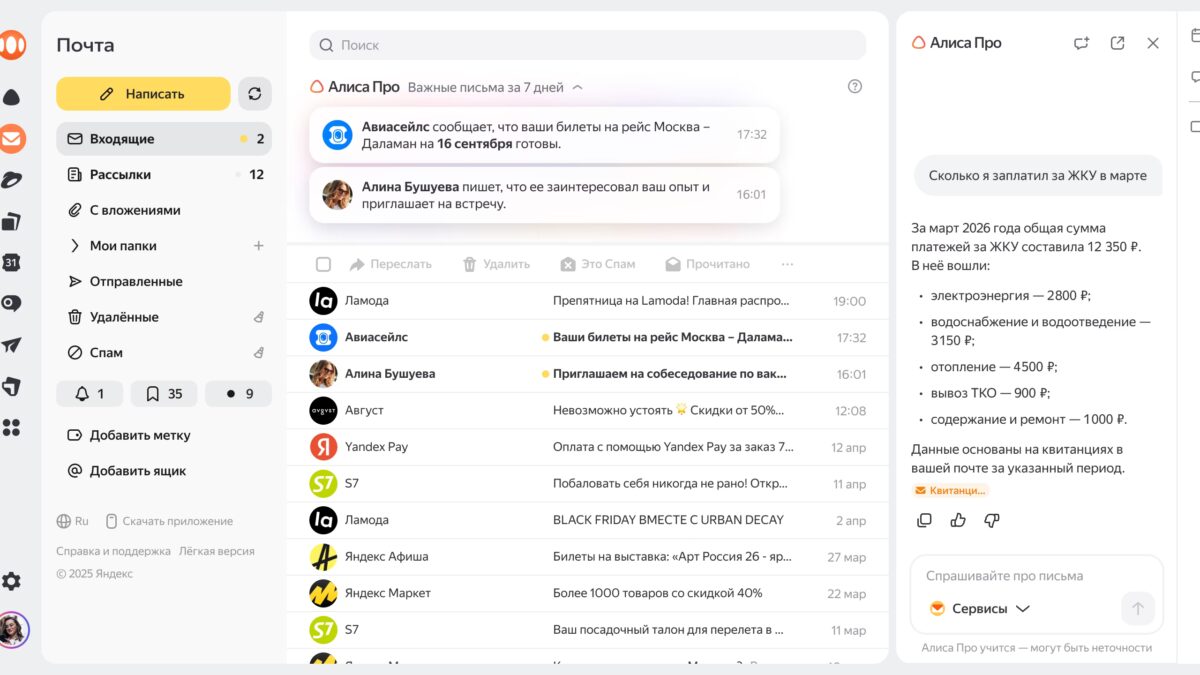Click the Написать compose button
This screenshot has height=675, width=1200.
143,94
